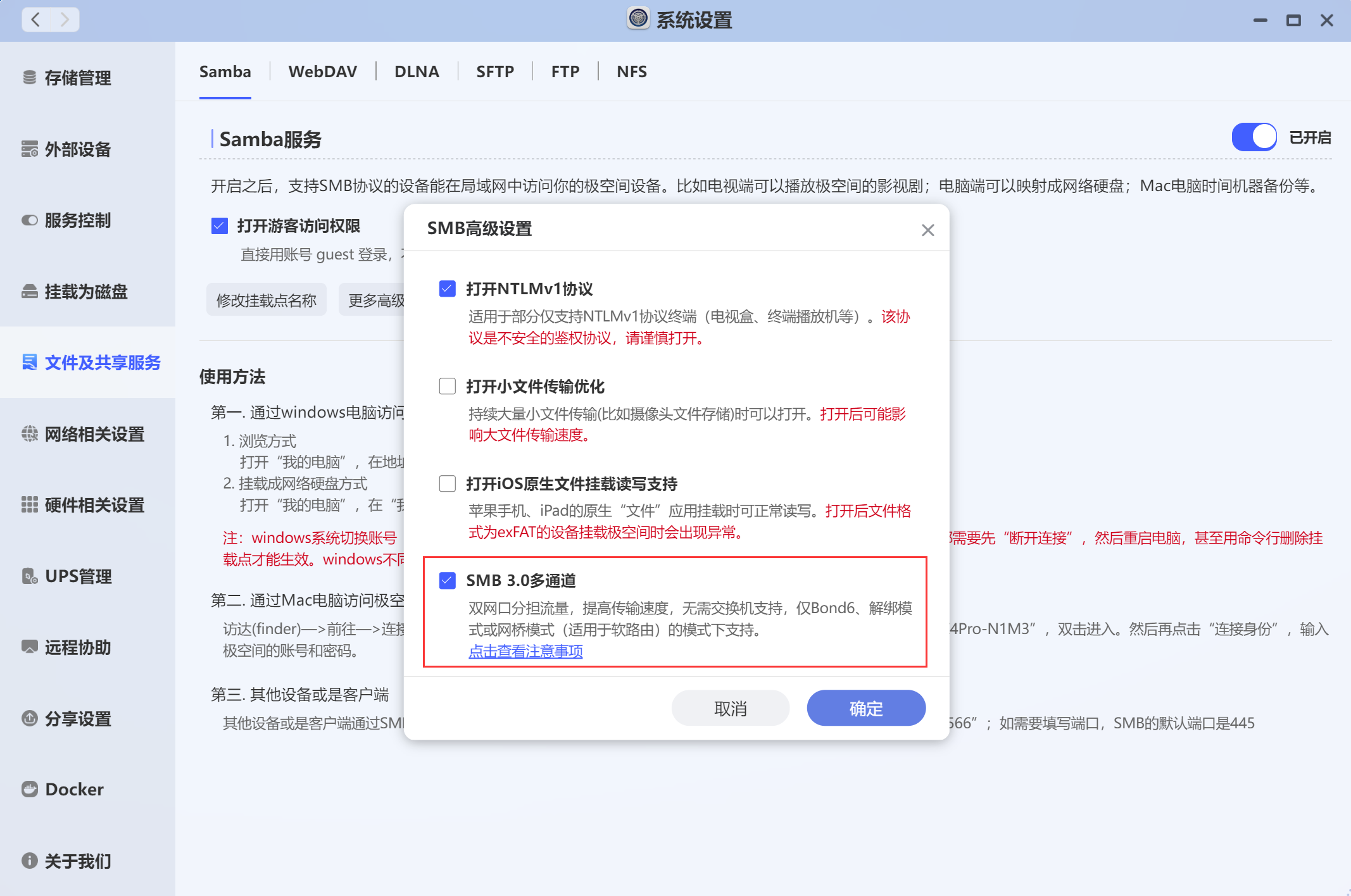1351x896 pixels.
Task: Switch to the WebDAV tab
Action: [322, 72]
